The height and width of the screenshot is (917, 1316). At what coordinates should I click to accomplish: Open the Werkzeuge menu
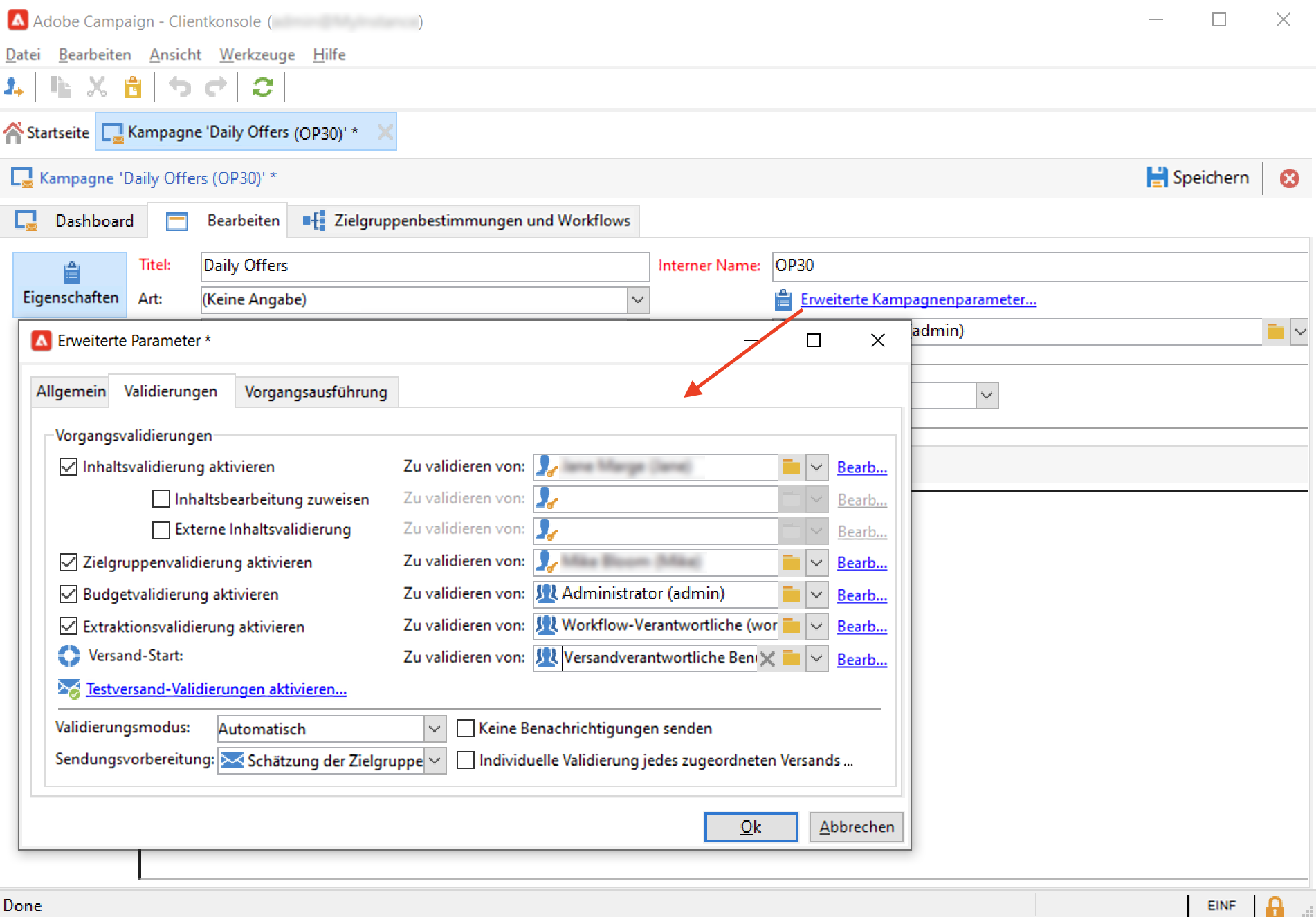pyautogui.click(x=257, y=55)
